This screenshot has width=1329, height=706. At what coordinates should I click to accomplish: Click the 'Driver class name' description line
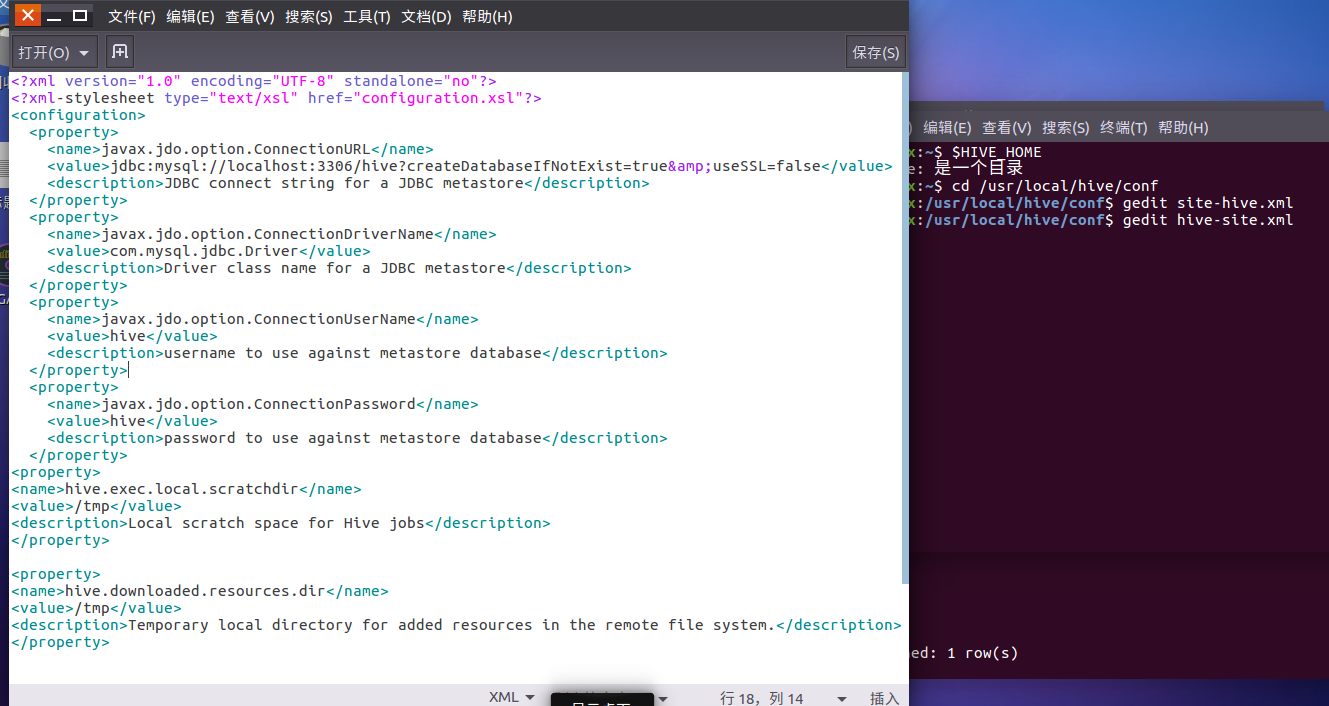[x=339, y=268]
